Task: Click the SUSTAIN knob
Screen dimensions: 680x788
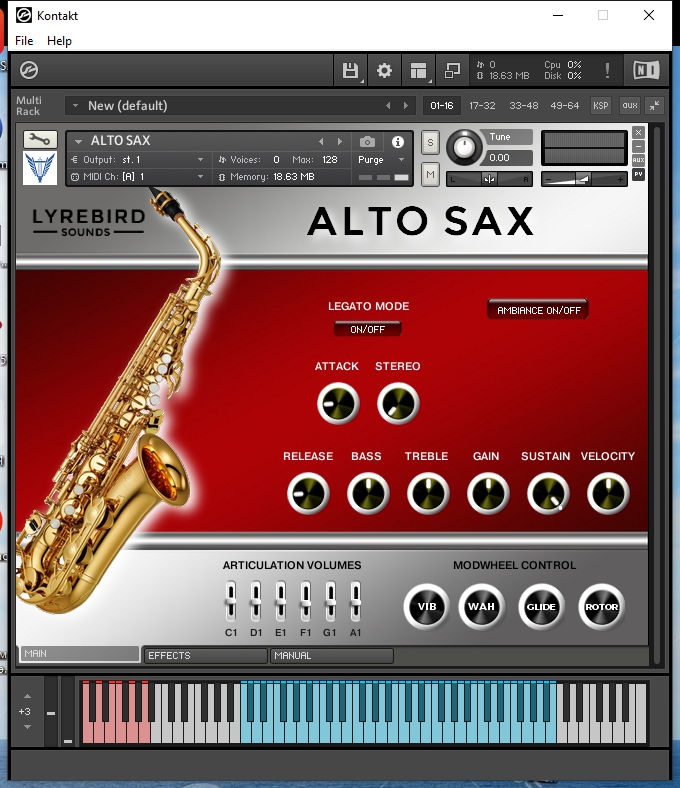Action: coord(548,494)
